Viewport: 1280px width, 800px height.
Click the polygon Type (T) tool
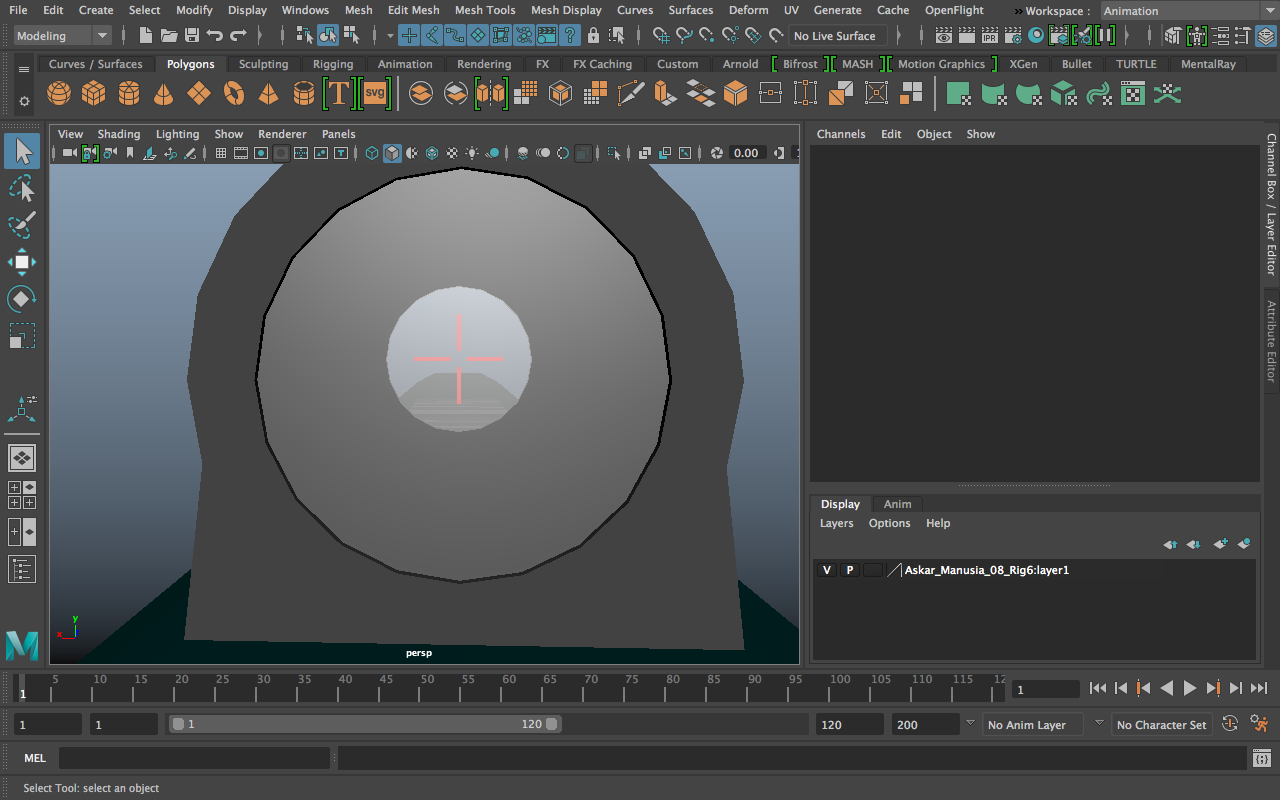point(339,94)
